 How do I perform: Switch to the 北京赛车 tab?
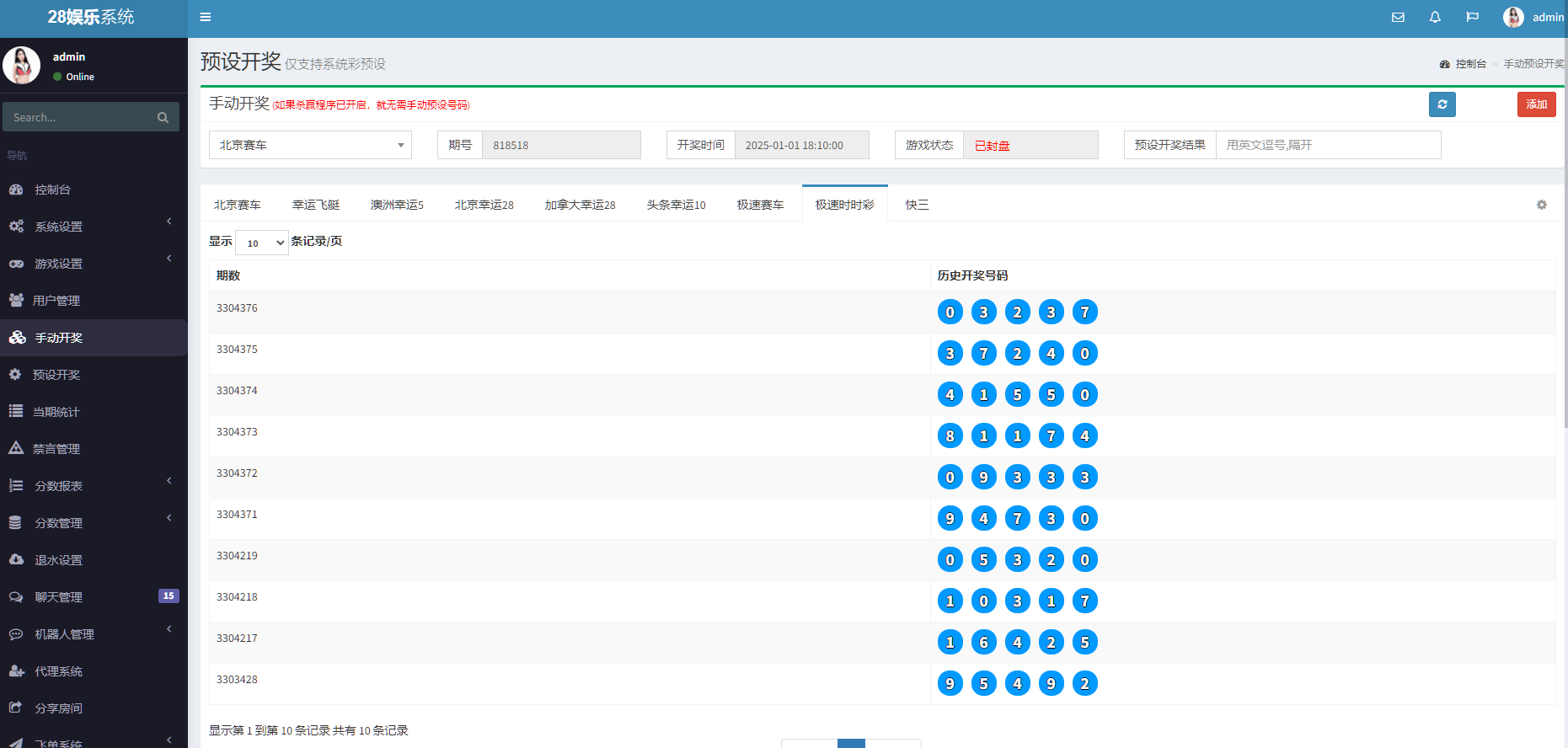(238, 205)
